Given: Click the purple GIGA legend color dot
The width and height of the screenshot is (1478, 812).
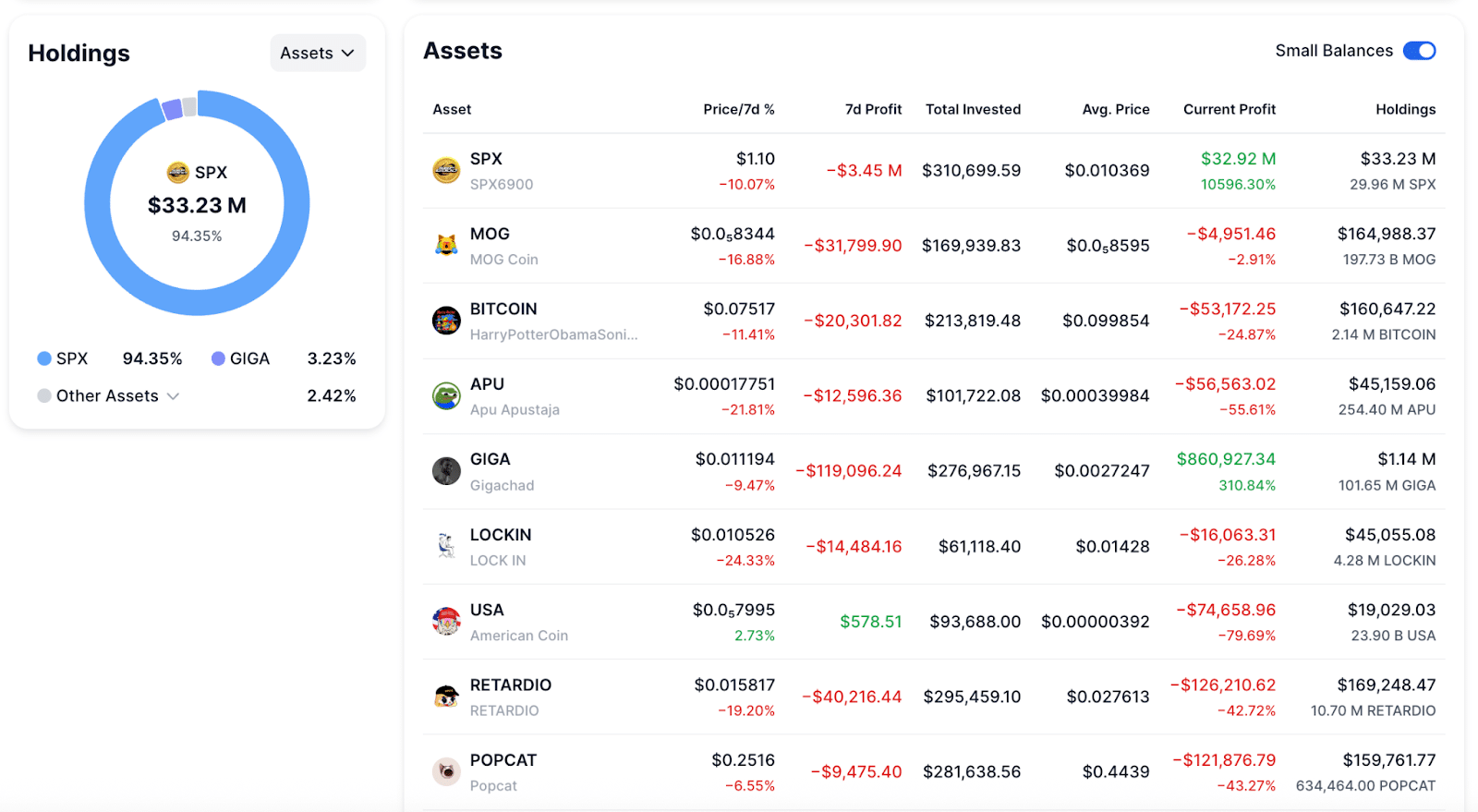Looking at the screenshot, I should 218,358.
